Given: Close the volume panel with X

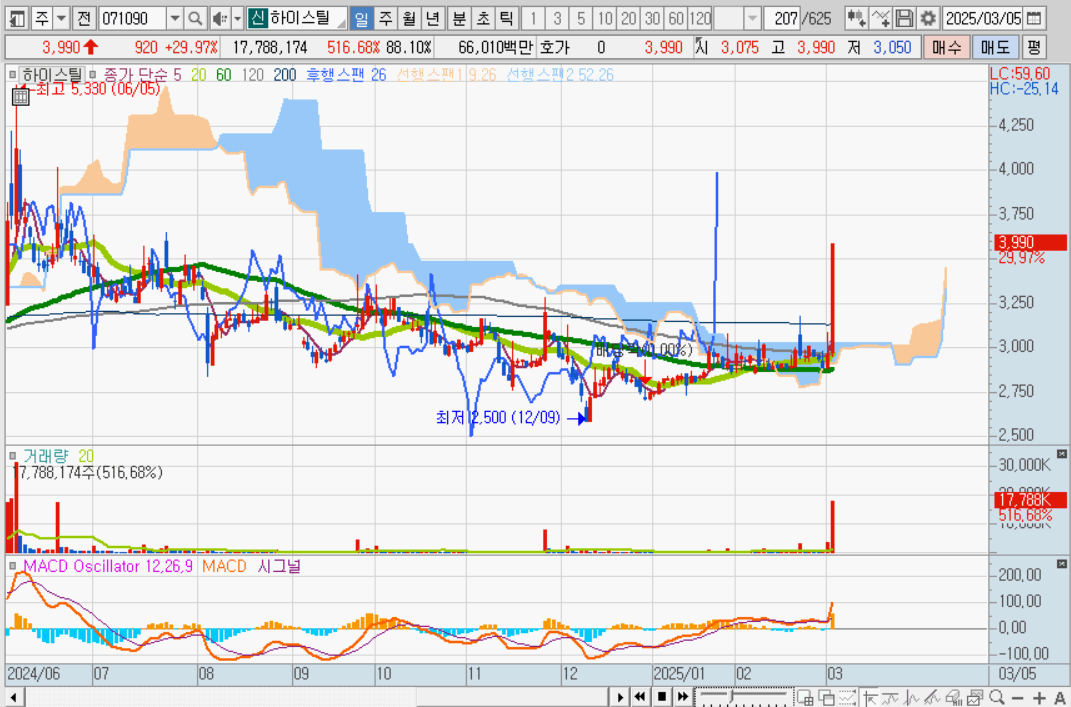Looking at the screenshot, I should click(1061, 454).
